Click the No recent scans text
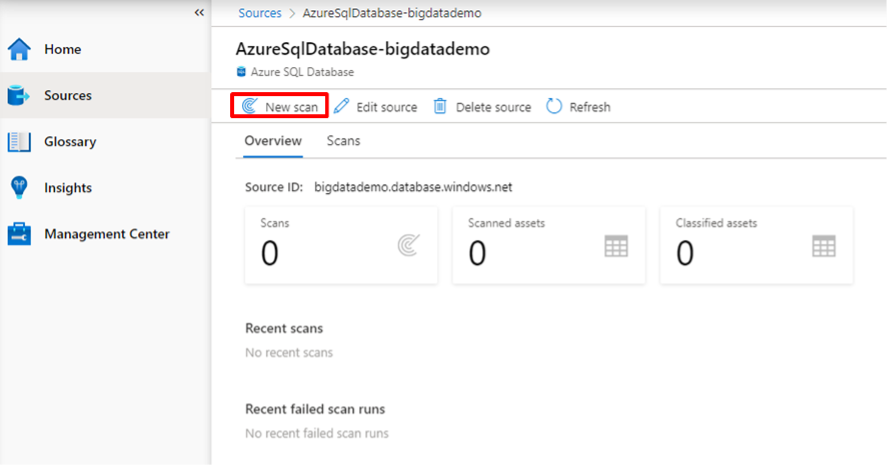 (289, 353)
